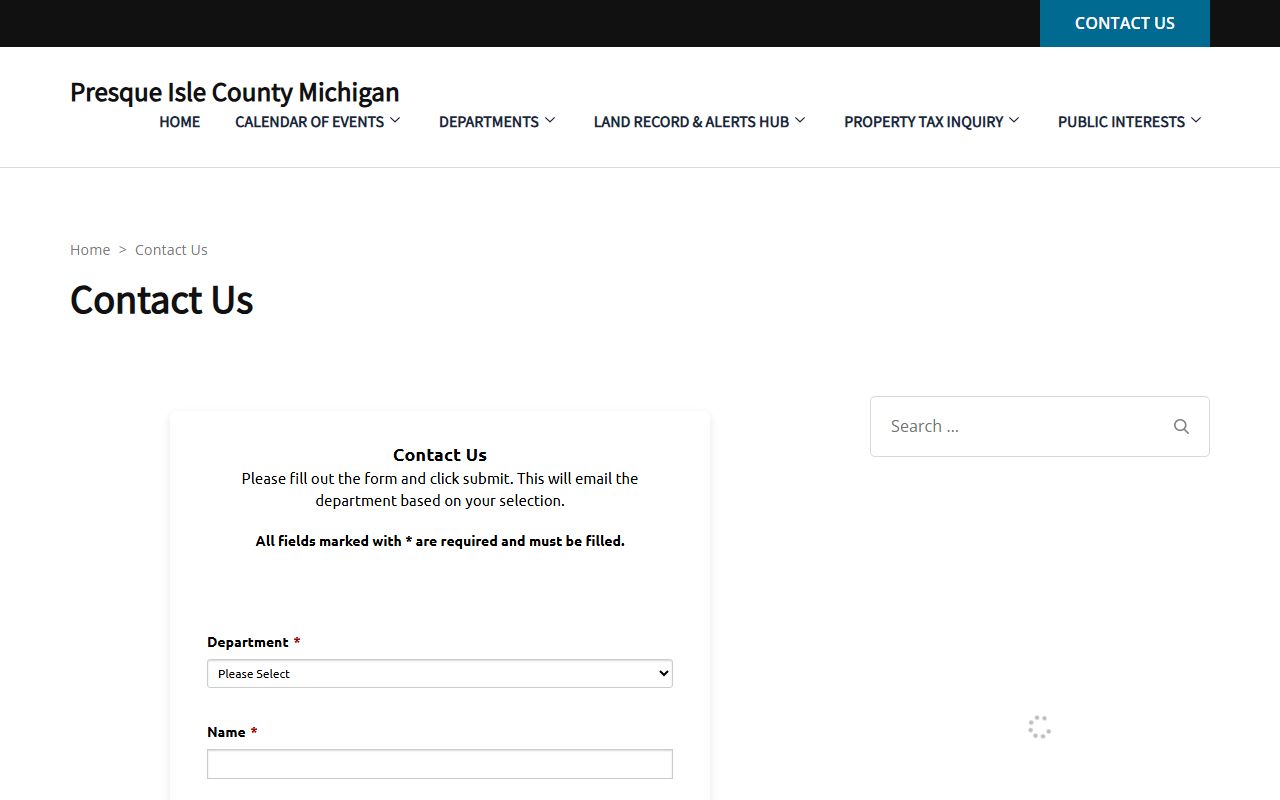
Task: Open the DEPARTMENTS menu
Action: [x=489, y=122]
